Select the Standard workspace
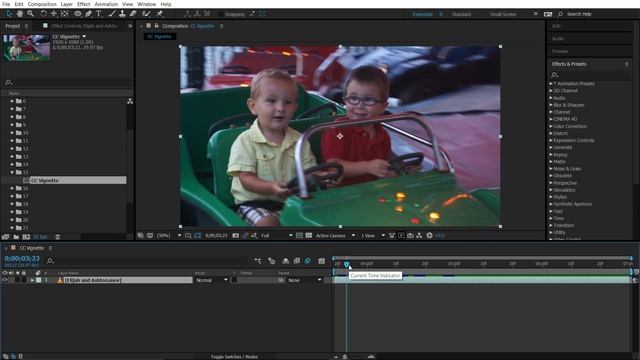 click(x=461, y=14)
